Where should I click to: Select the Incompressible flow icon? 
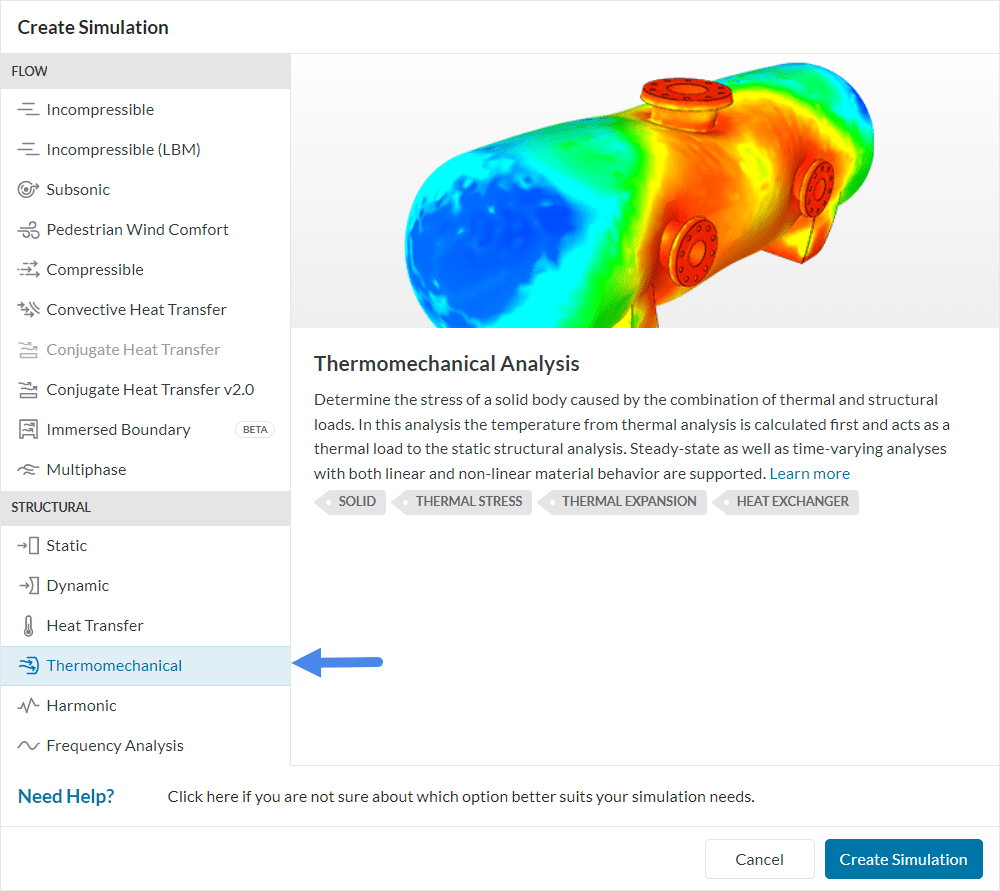click(25, 109)
